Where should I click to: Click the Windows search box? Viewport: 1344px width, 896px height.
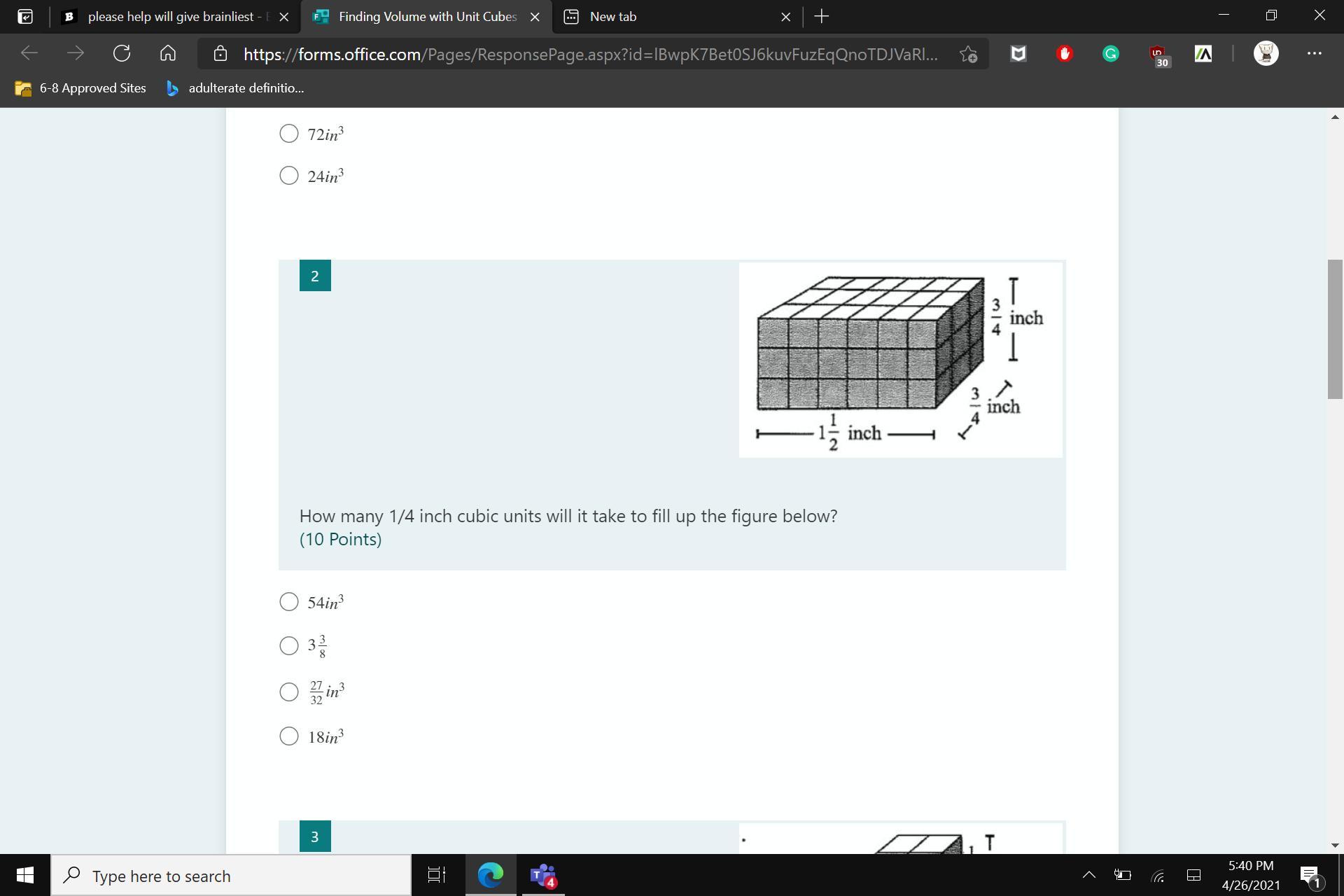click(x=231, y=876)
